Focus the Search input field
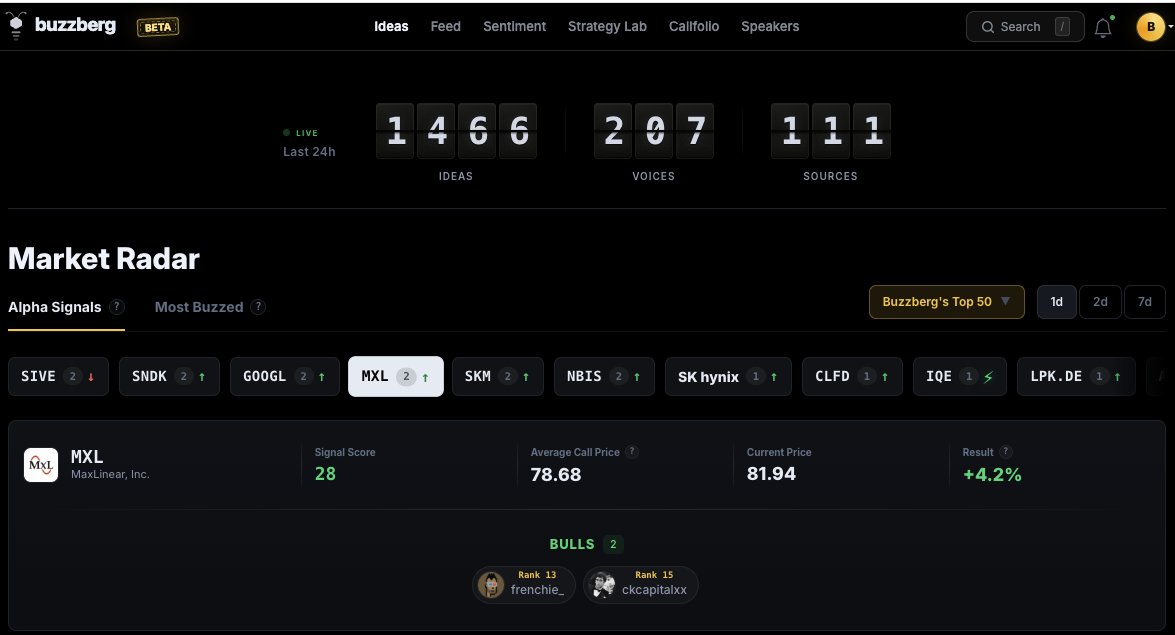 1024,27
